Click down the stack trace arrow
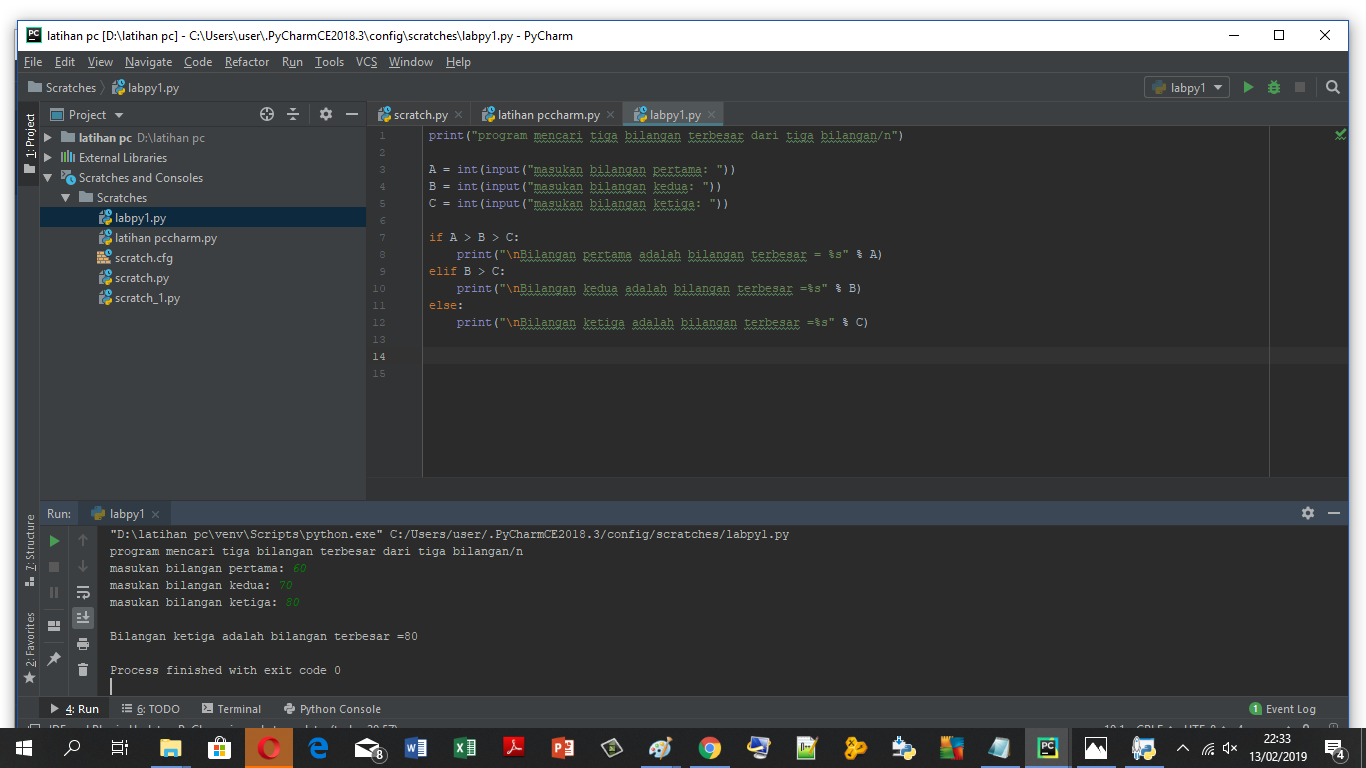The height and width of the screenshot is (768, 1366). [83, 566]
